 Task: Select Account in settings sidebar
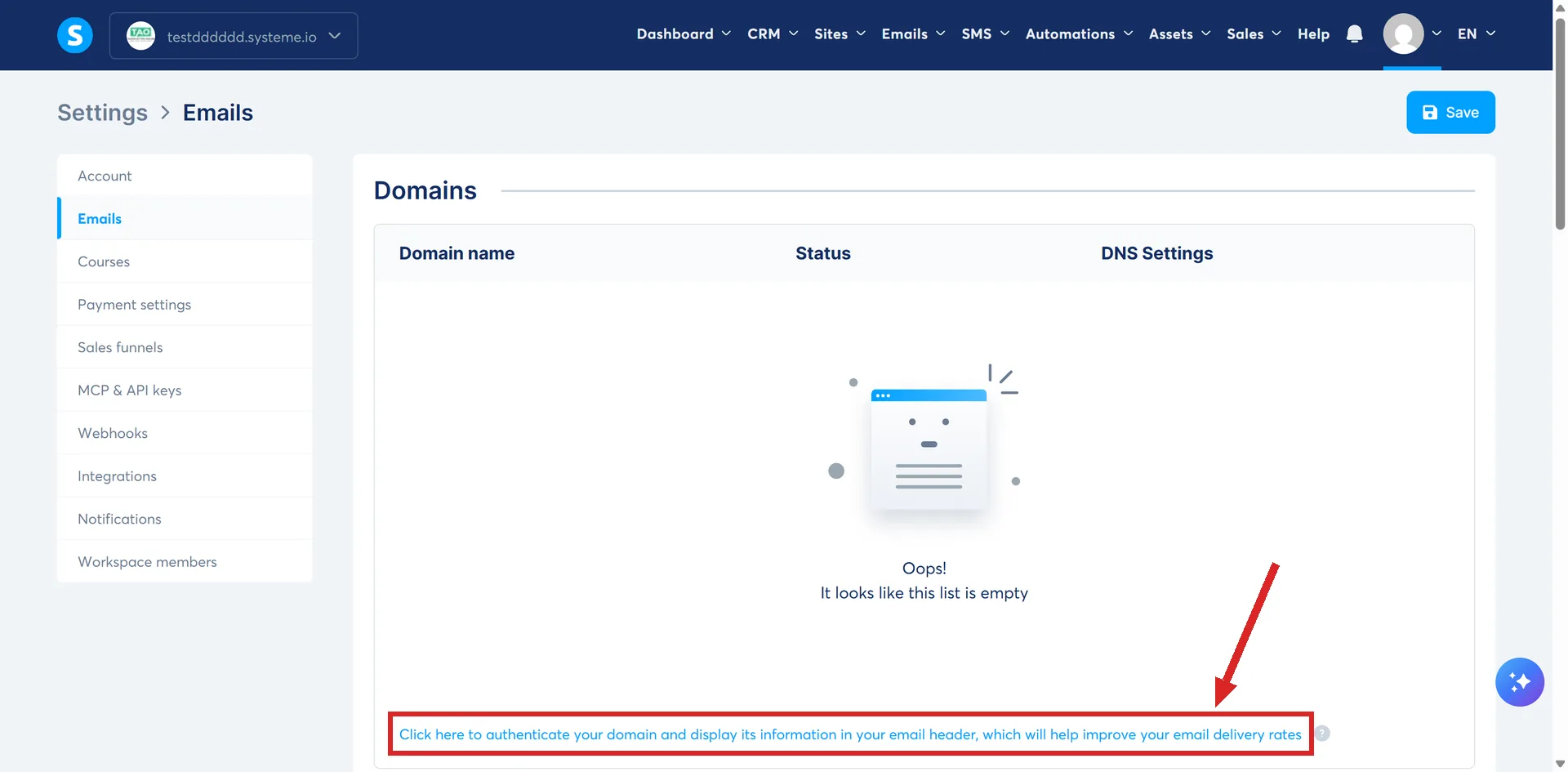185,176
